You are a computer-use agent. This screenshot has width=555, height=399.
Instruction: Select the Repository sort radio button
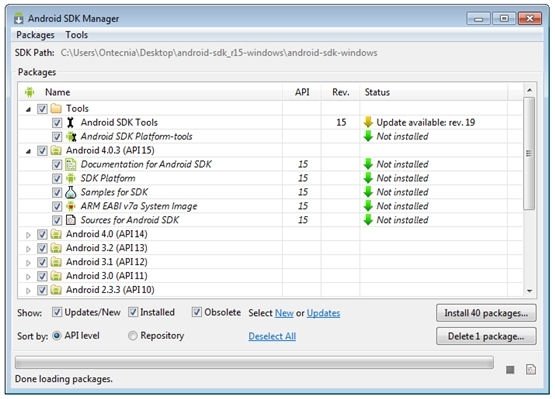pos(132,336)
